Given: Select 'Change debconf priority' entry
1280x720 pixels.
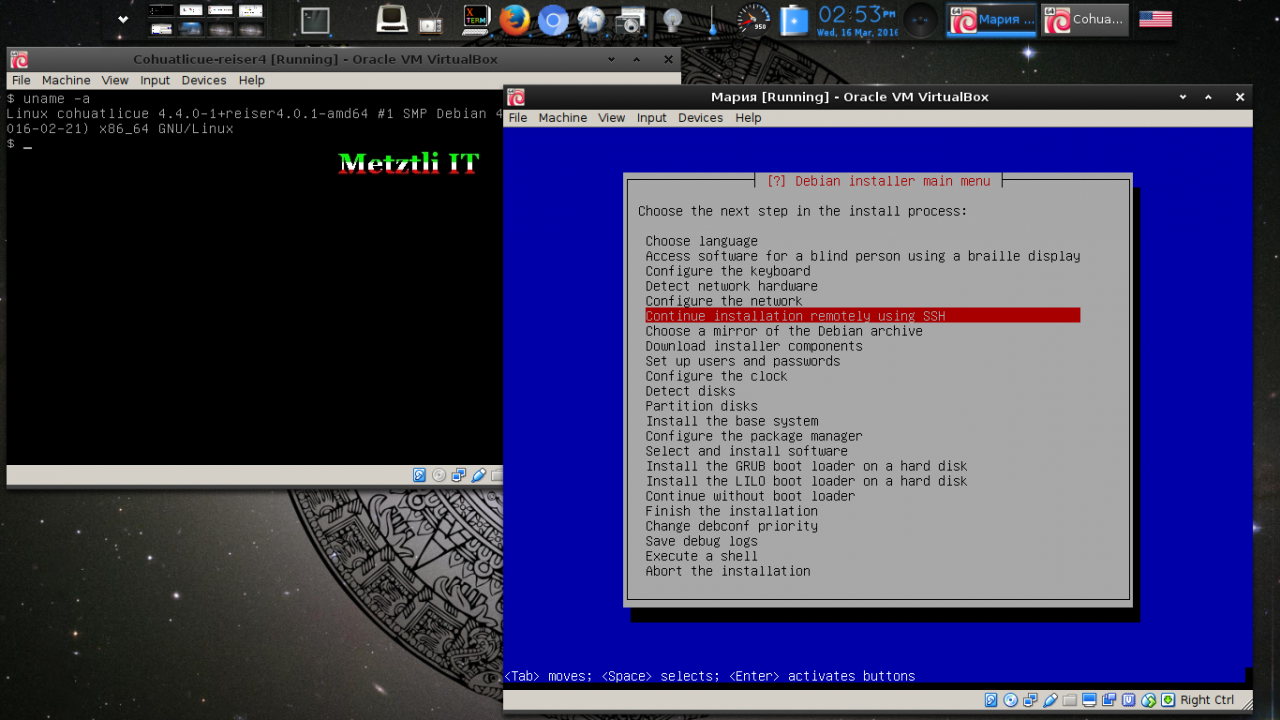Looking at the screenshot, I should pyautogui.click(x=732, y=526).
